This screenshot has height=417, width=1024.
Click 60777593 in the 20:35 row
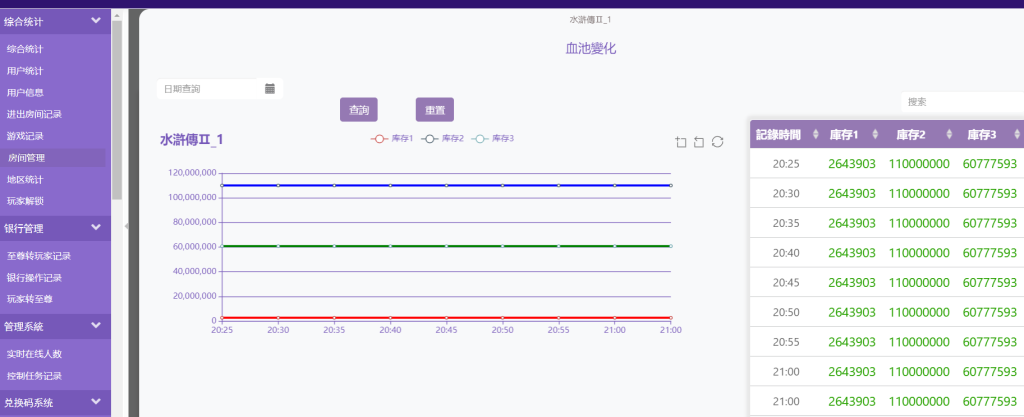[989, 223]
